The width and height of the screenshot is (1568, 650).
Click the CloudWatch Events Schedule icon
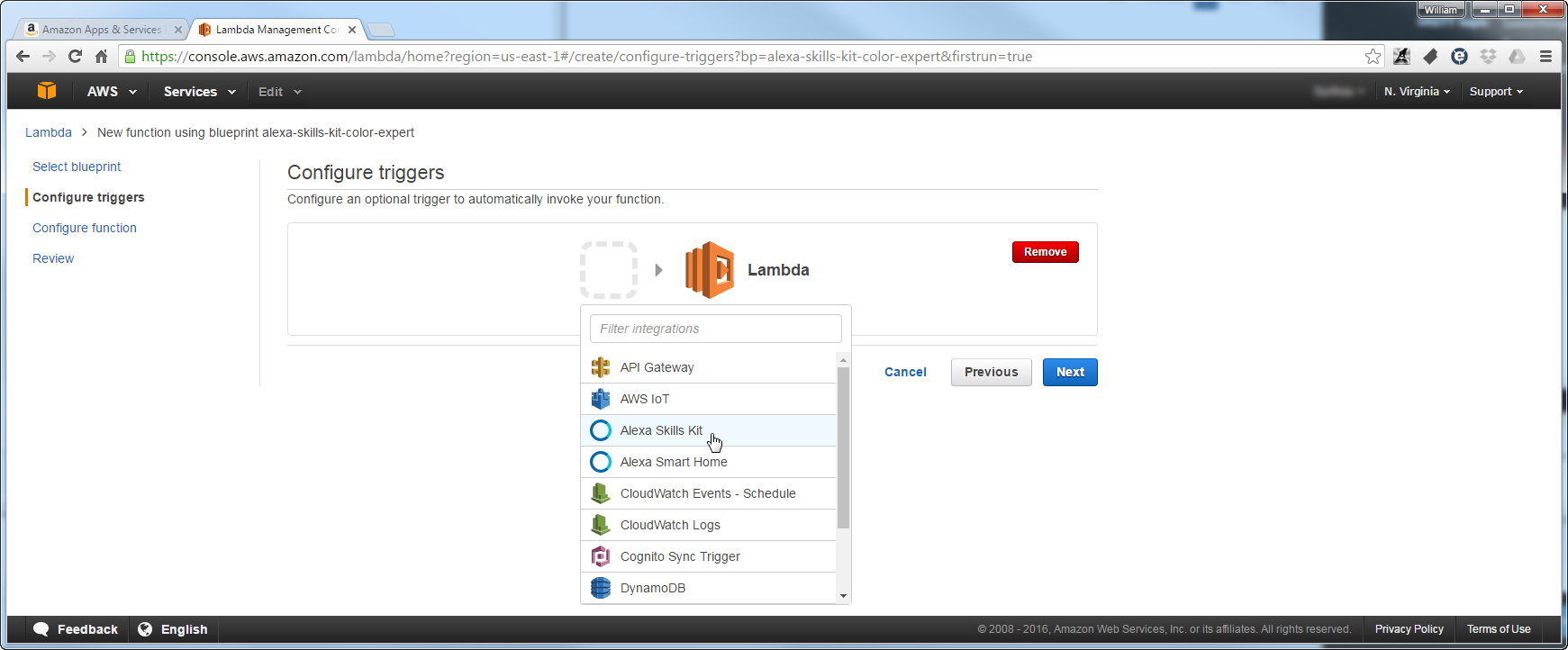tap(601, 493)
